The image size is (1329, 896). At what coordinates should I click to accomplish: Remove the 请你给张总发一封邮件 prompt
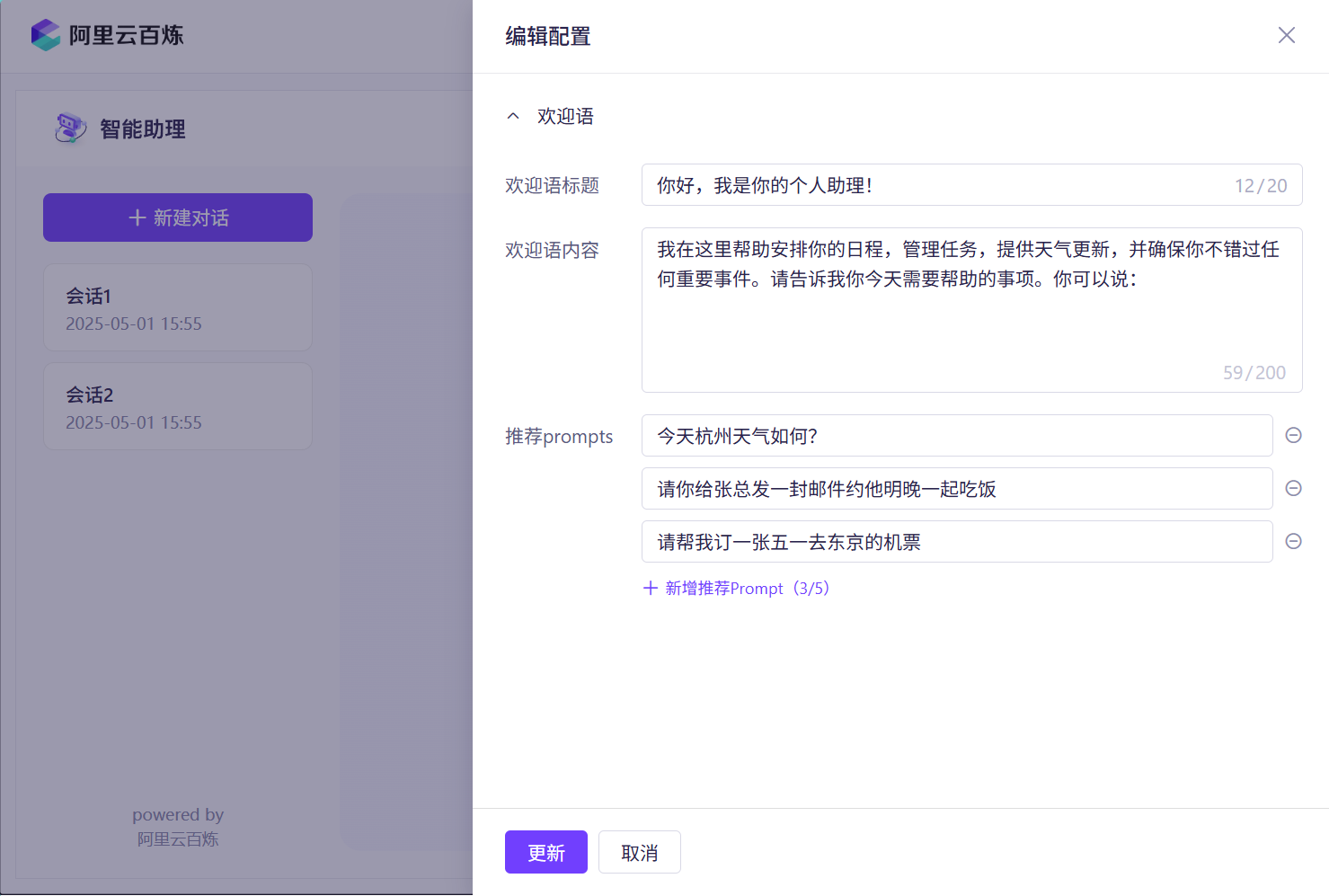click(1294, 488)
